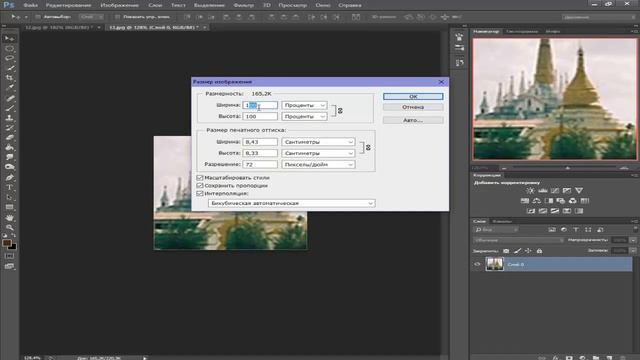Select the Horizontal Type tool
The height and width of the screenshot is (360, 640).
point(9,187)
